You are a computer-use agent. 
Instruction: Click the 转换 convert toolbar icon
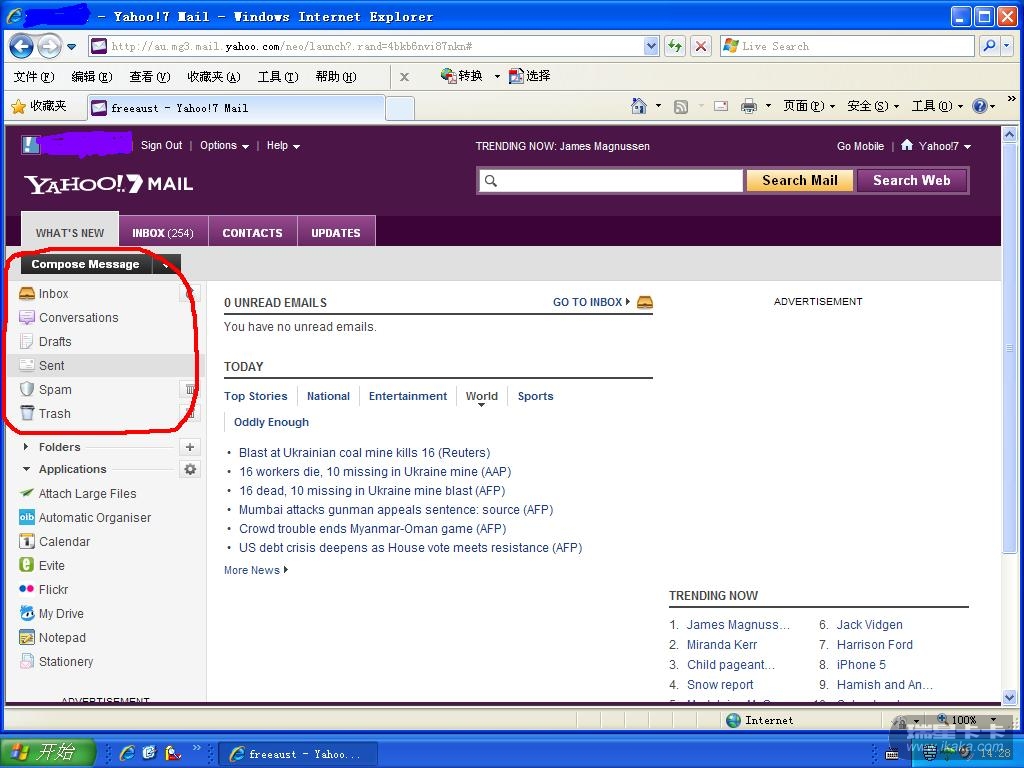coord(462,76)
